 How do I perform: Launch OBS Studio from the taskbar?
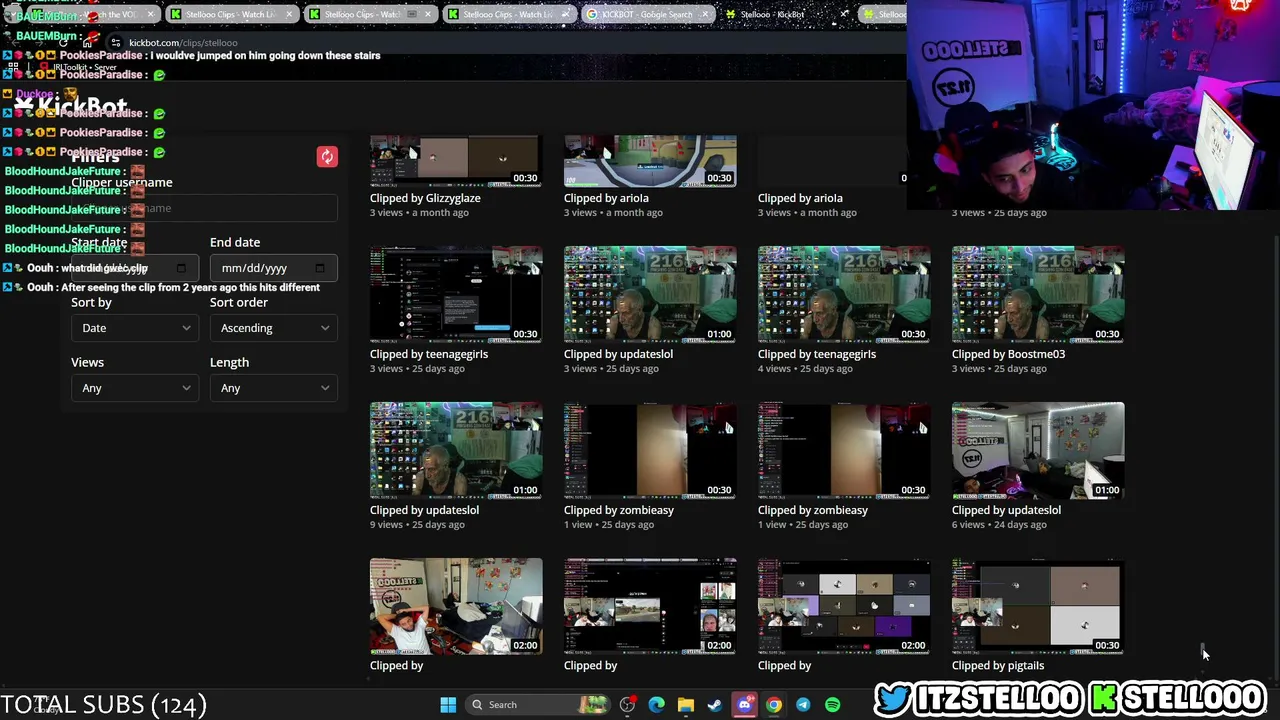pyautogui.click(x=627, y=705)
